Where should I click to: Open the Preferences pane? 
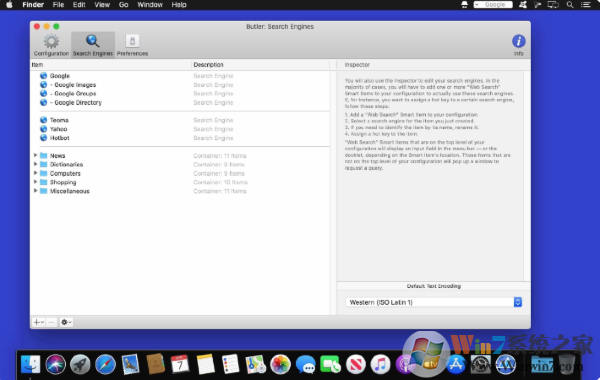(132, 45)
